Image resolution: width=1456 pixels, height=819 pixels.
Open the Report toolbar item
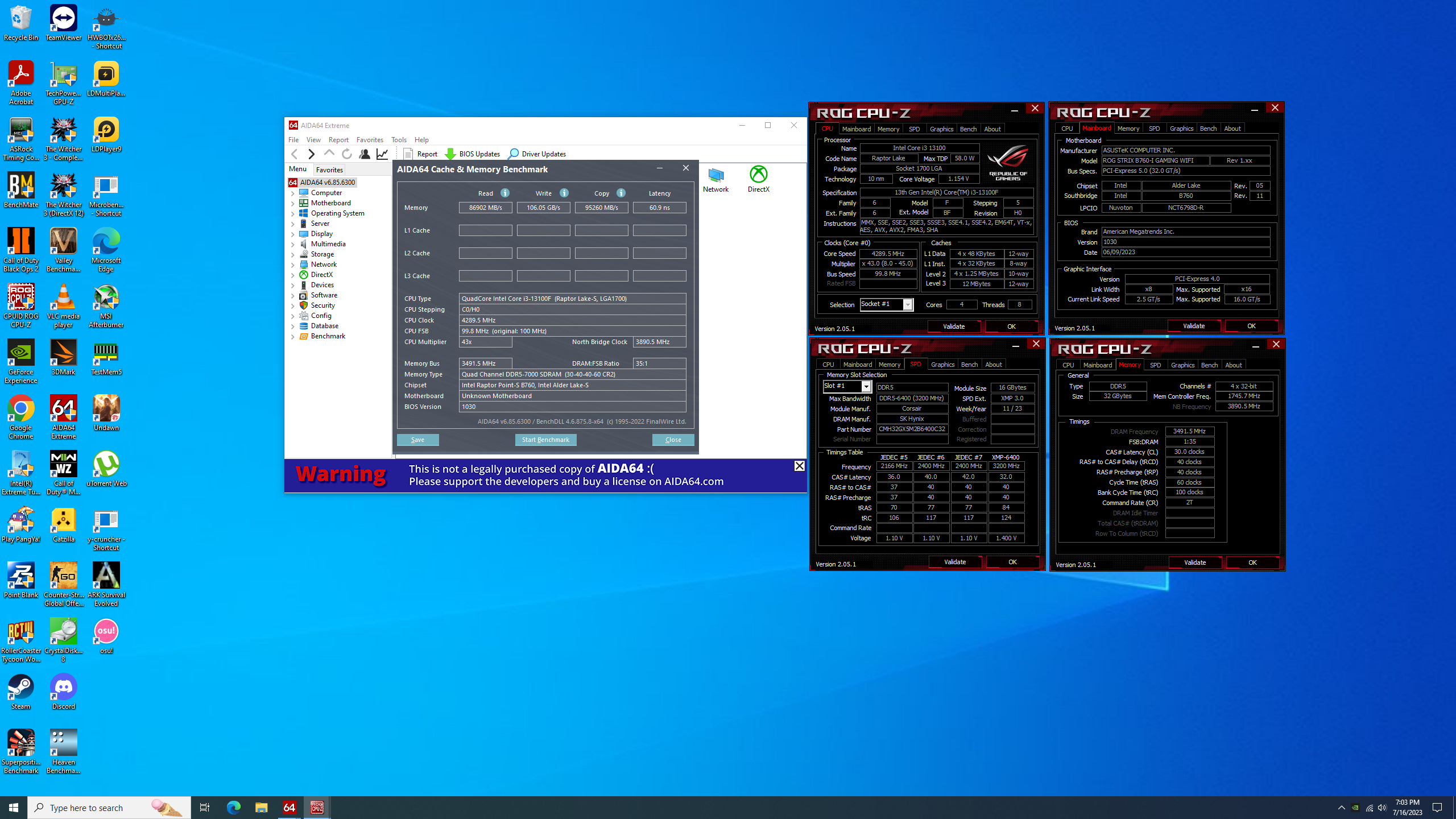[x=420, y=154]
